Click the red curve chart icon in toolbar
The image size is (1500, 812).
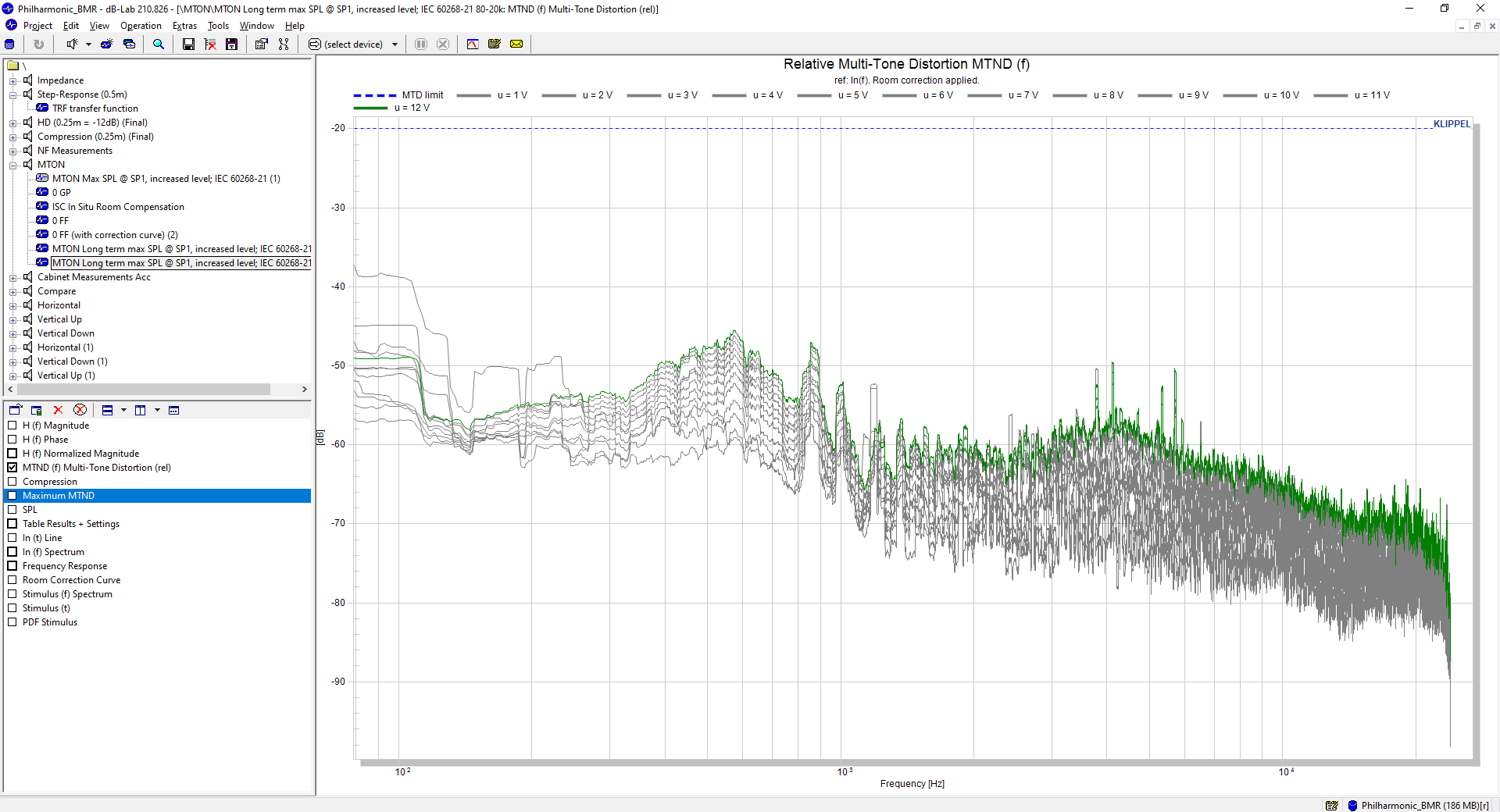tap(473, 45)
